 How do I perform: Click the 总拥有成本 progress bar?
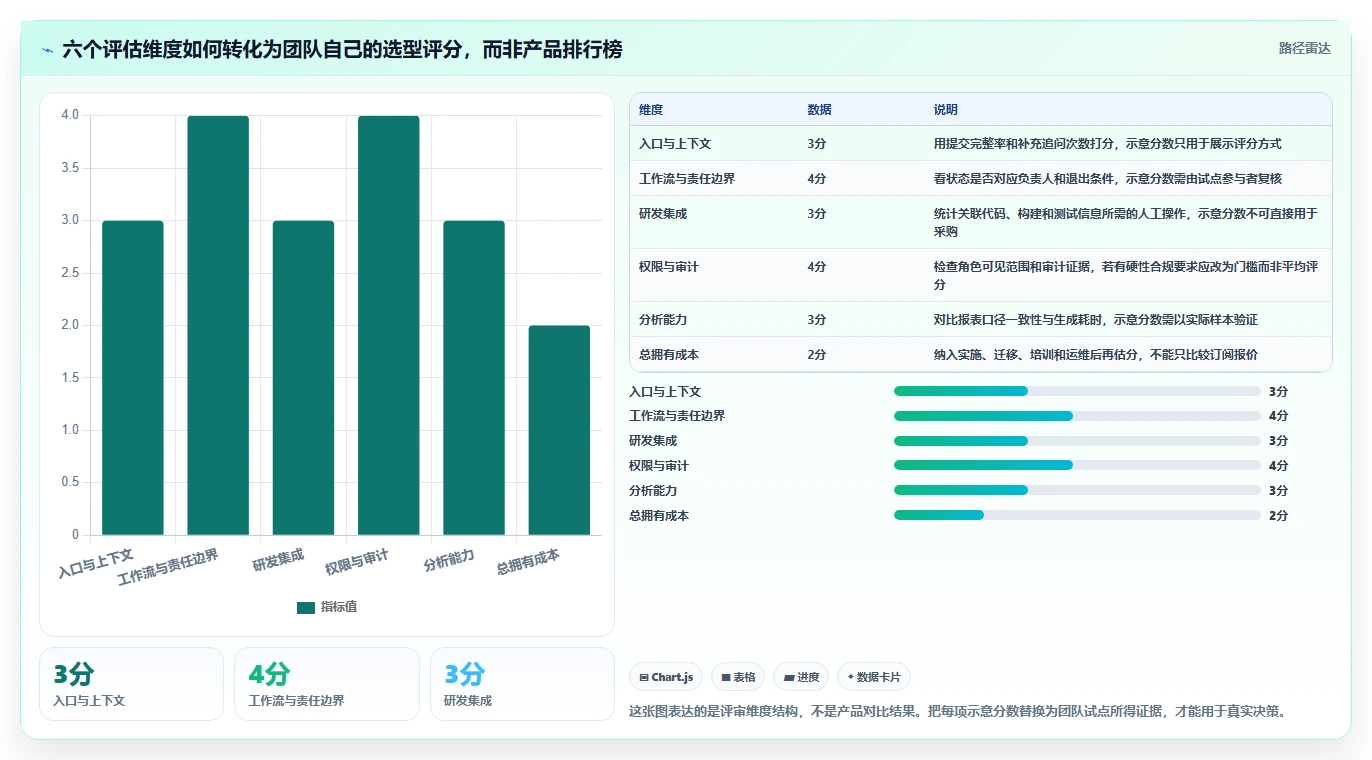[x=1077, y=515]
